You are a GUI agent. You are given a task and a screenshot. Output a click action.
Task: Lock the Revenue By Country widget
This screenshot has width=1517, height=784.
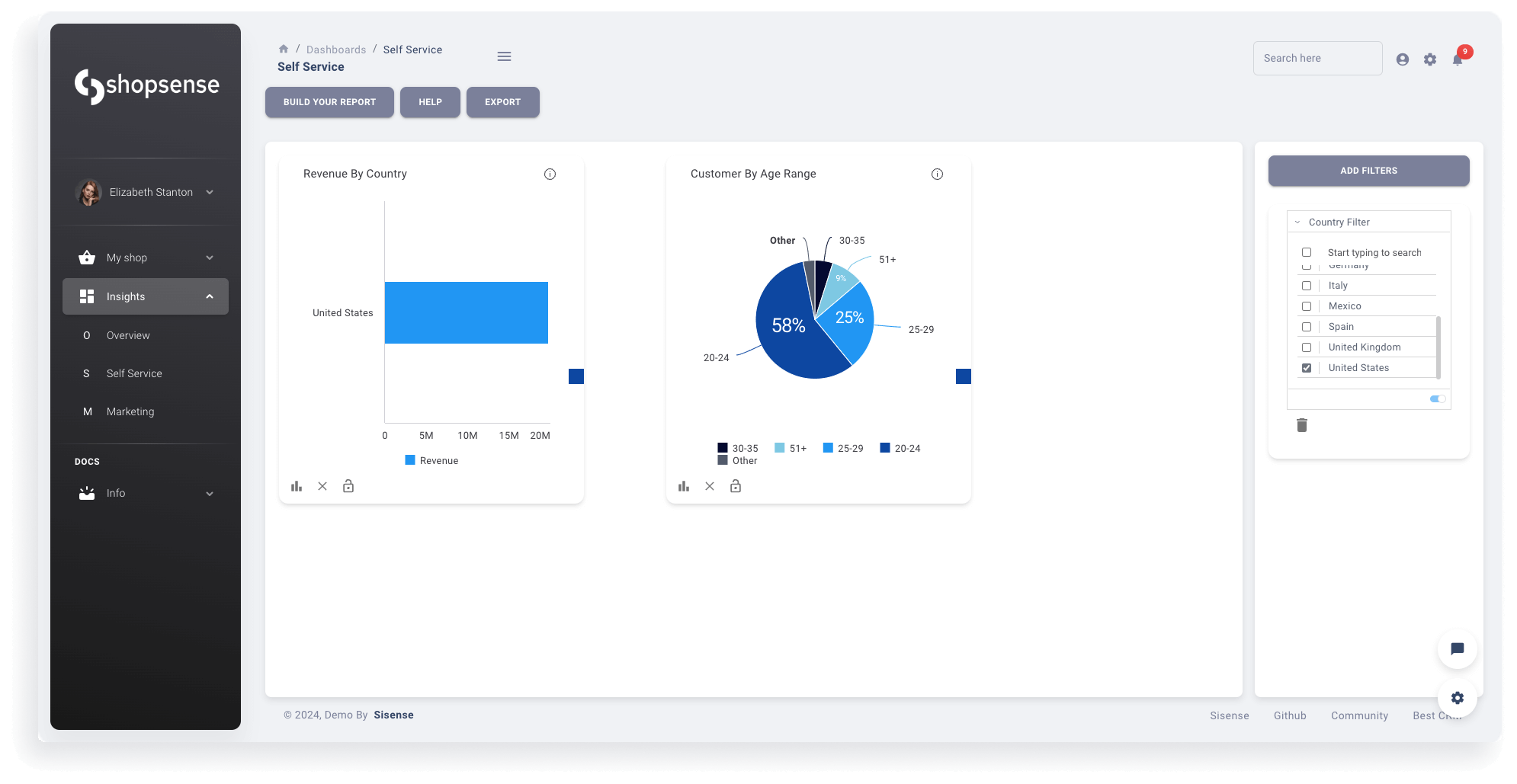click(x=348, y=486)
